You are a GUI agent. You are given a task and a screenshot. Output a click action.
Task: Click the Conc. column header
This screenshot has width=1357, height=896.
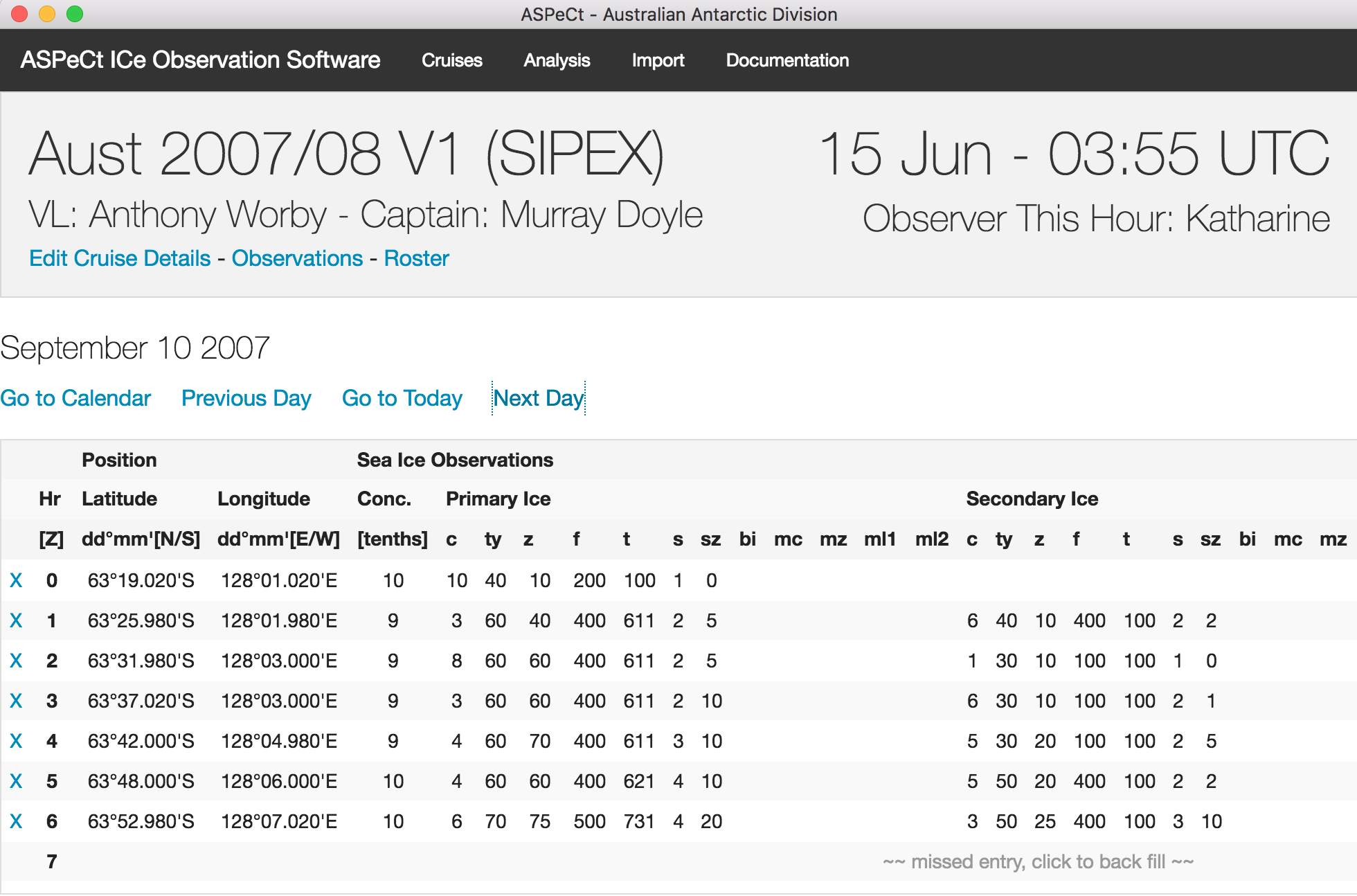[384, 499]
